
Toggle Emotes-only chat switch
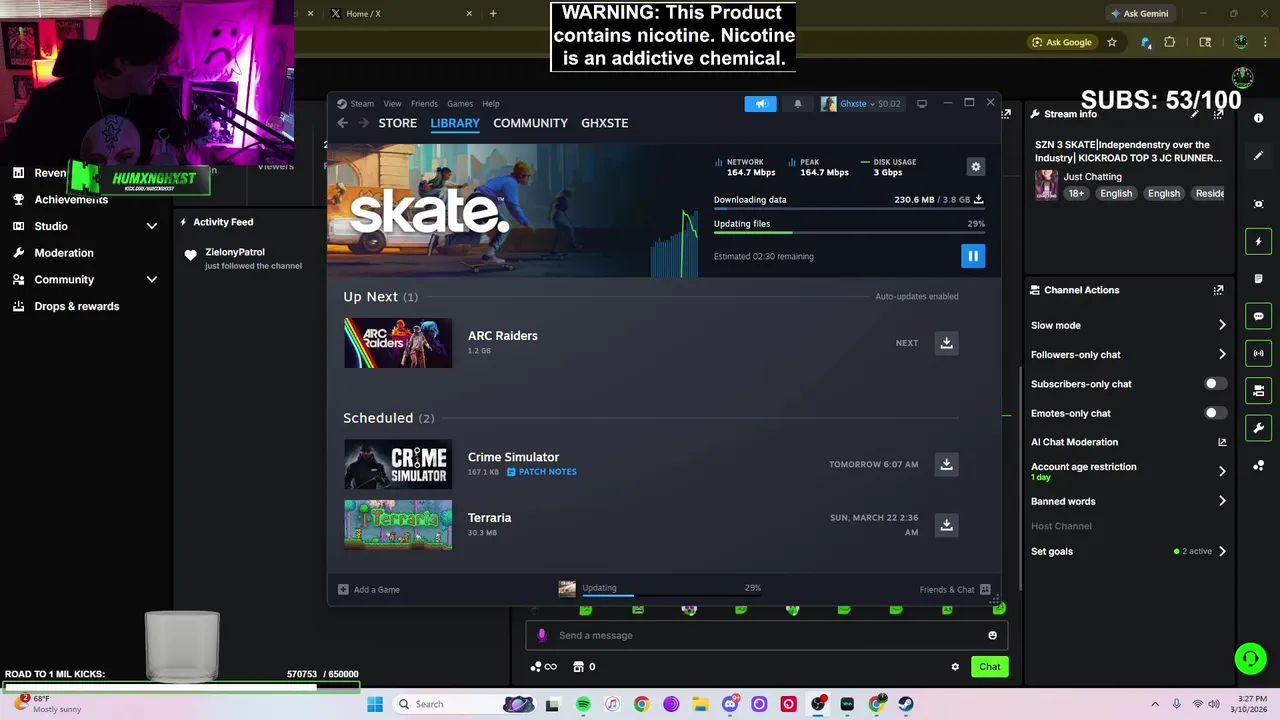[1215, 413]
